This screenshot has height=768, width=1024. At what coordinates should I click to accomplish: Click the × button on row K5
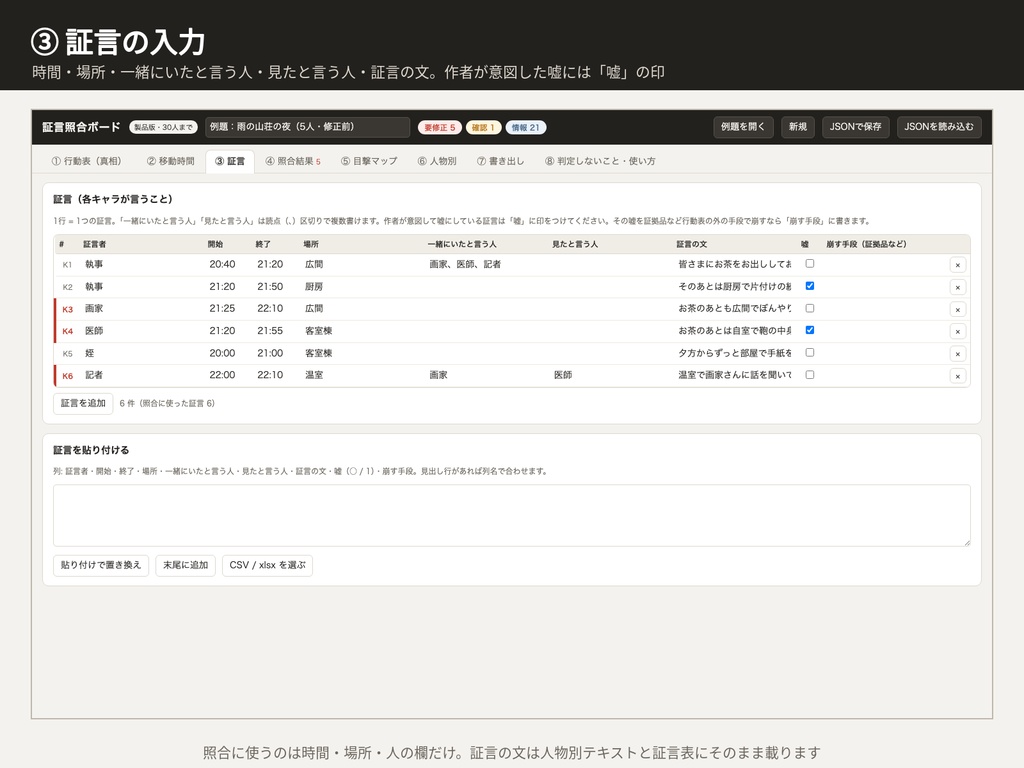click(x=957, y=353)
